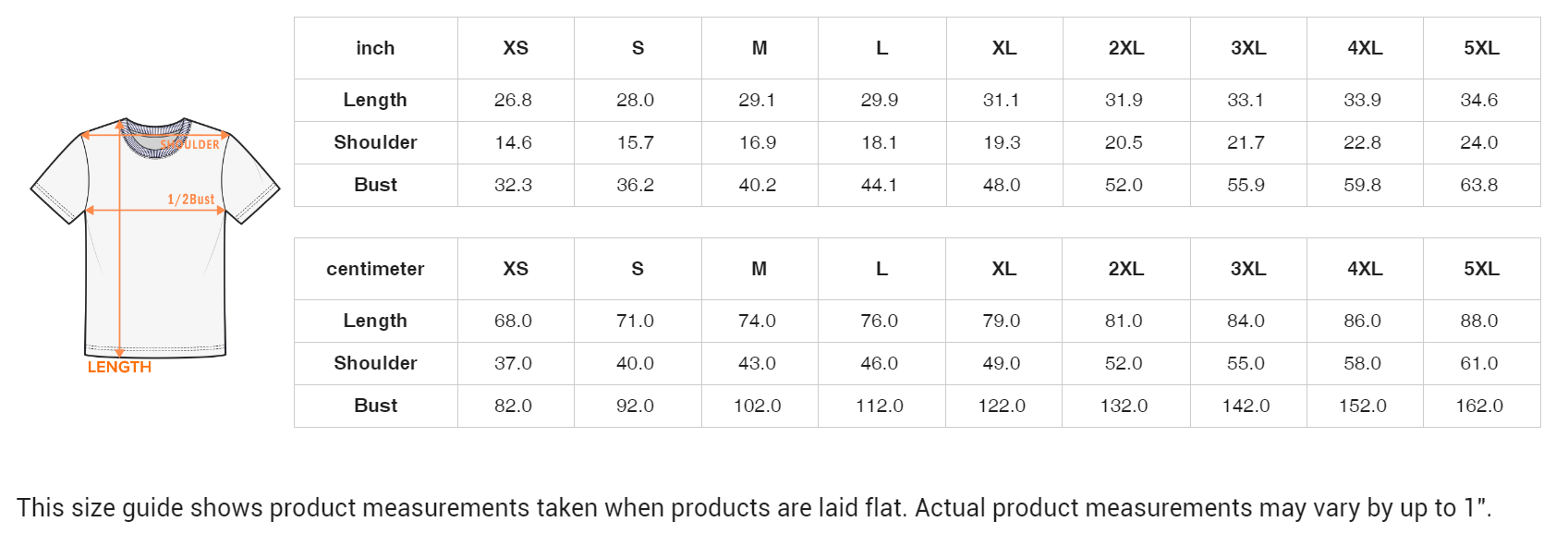1568x546 pixels.
Task: Click the 112.0 bust value for L
Action: (x=879, y=406)
